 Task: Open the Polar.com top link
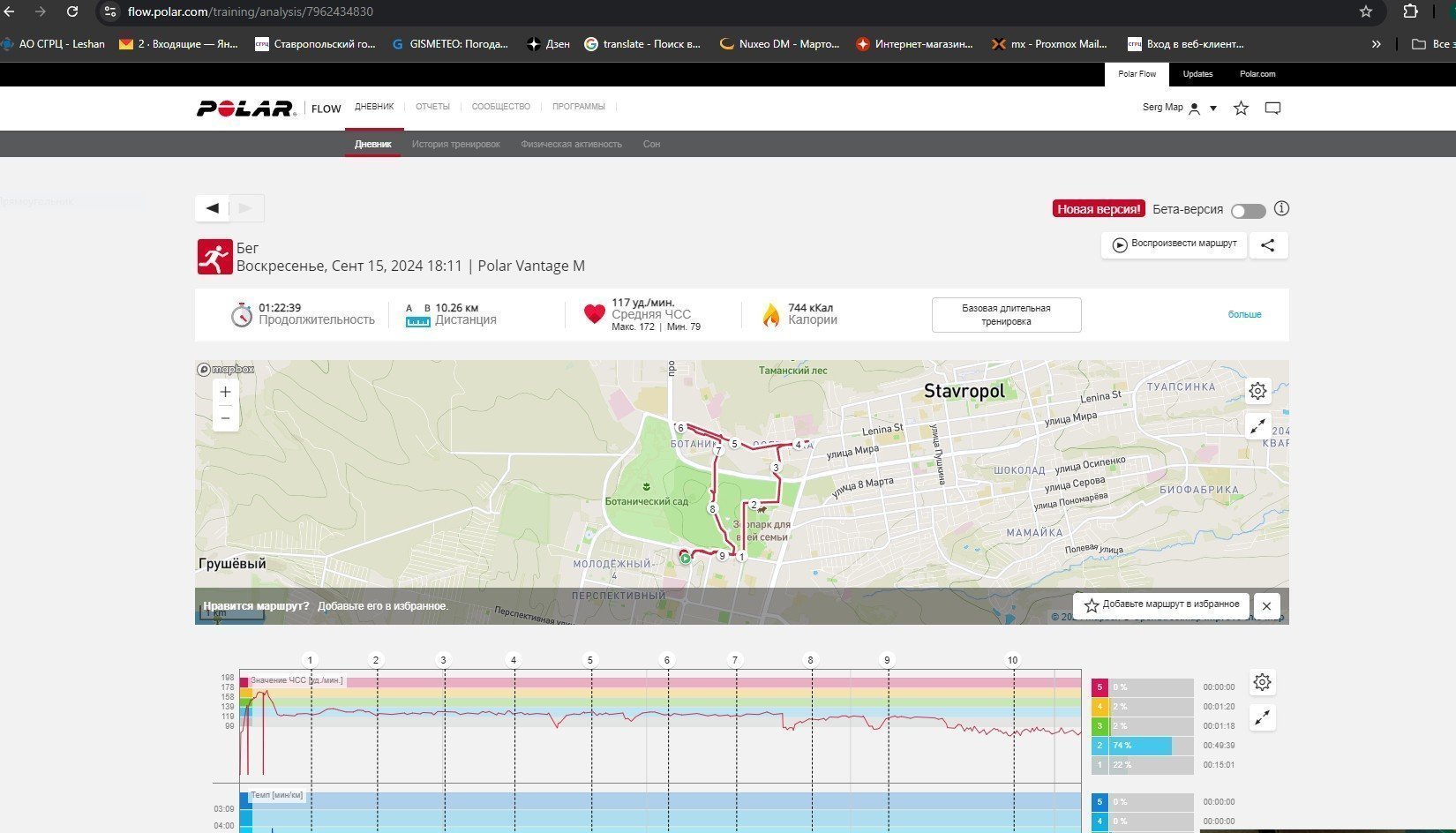pyautogui.click(x=1257, y=74)
